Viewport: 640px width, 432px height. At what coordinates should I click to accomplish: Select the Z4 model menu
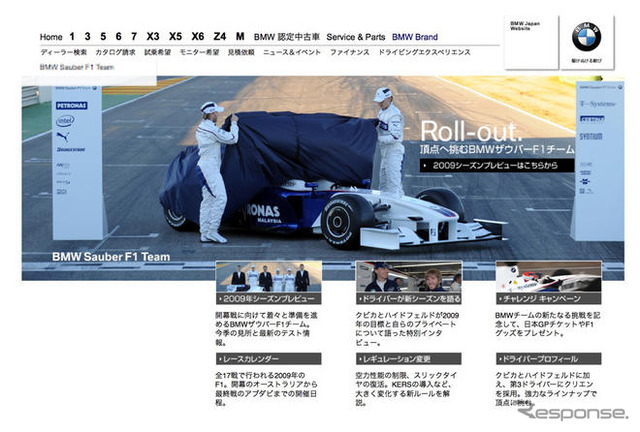(220, 37)
